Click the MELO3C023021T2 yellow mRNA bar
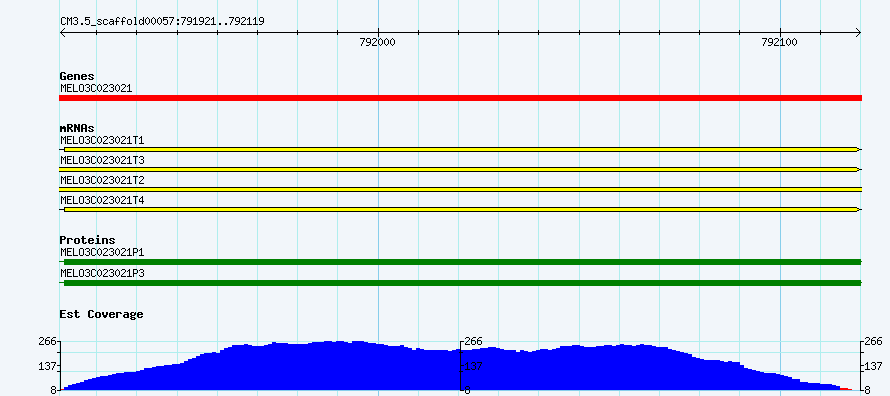The image size is (890, 396). point(460,189)
